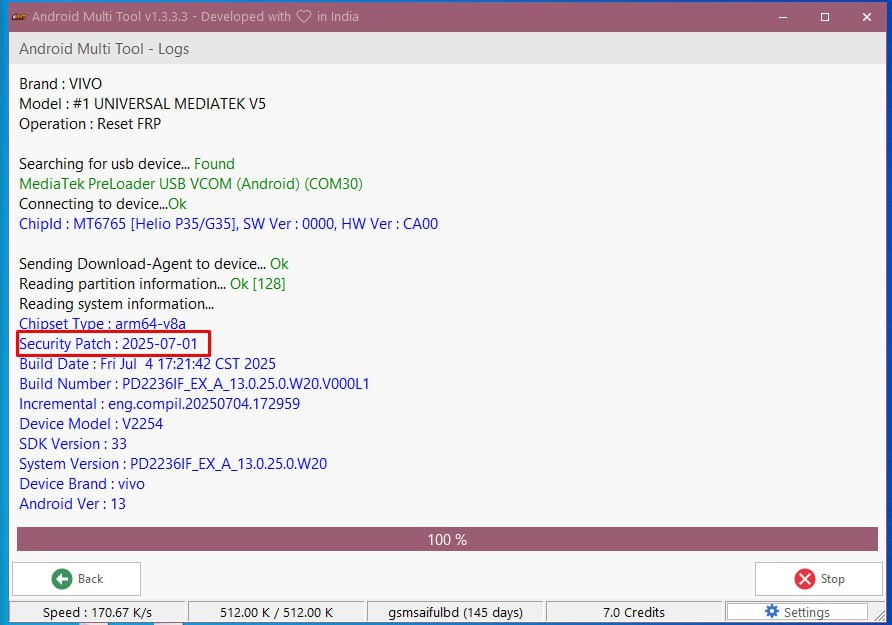Click the Android Multi Tool - Logs header
The height and width of the screenshot is (625, 892).
pyautogui.click(x=104, y=49)
